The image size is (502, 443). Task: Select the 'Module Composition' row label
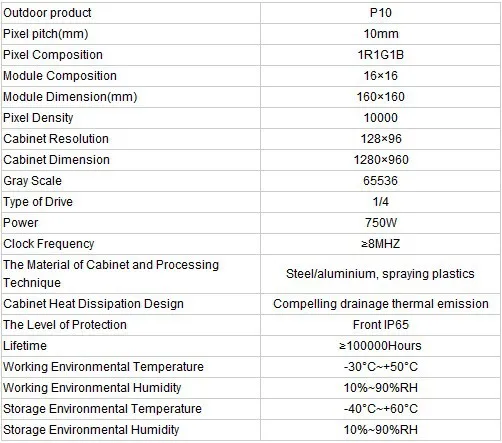click(60, 76)
